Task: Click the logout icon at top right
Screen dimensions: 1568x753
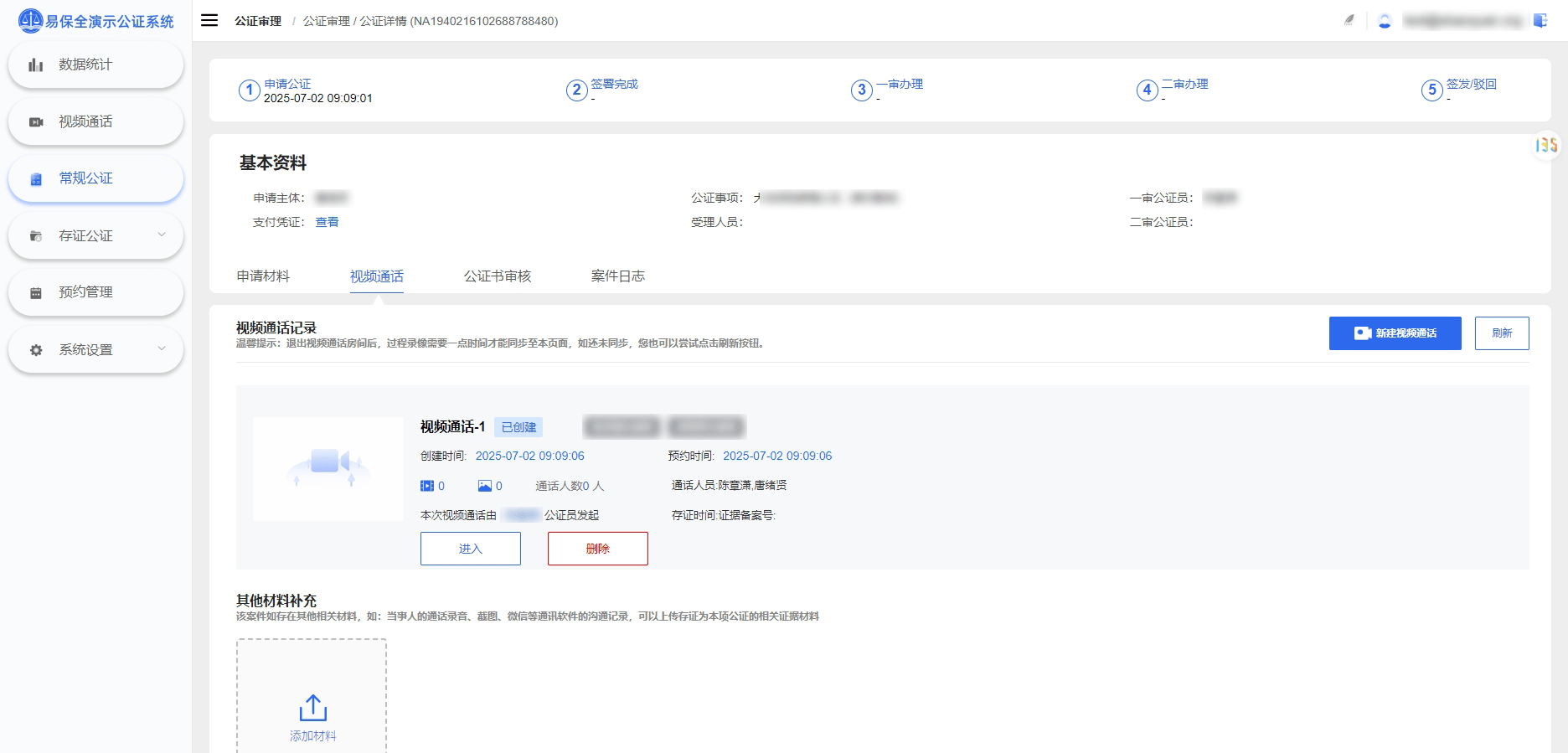Action: pos(1540,21)
